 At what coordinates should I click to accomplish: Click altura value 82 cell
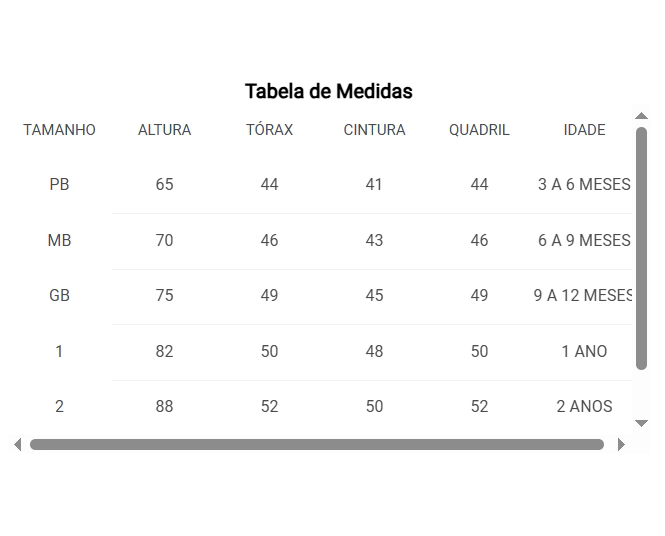click(165, 351)
